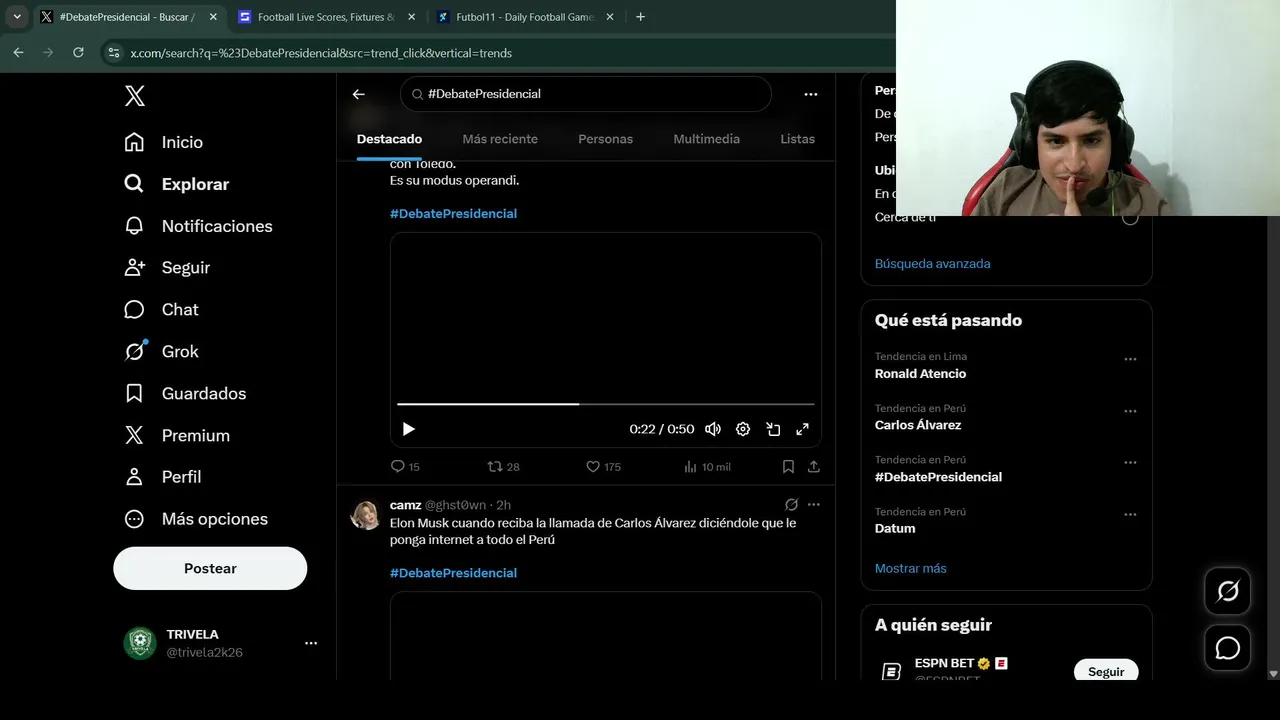Open Guardados bookmarks in sidebar

[185, 394]
